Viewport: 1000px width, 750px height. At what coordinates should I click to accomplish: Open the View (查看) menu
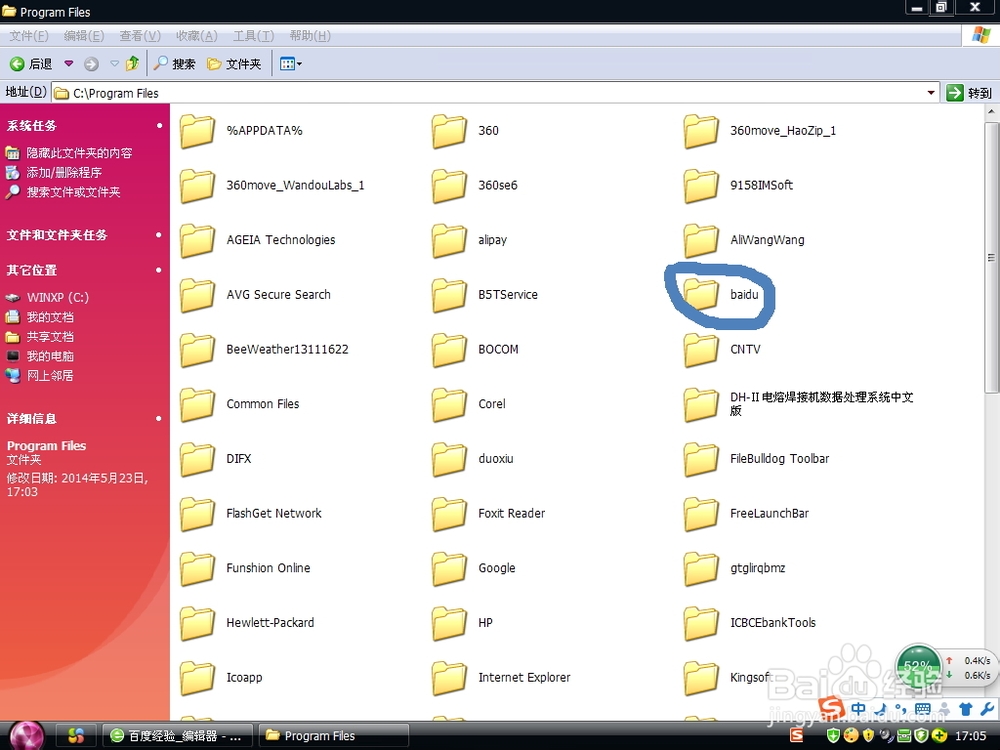point(140,36)
